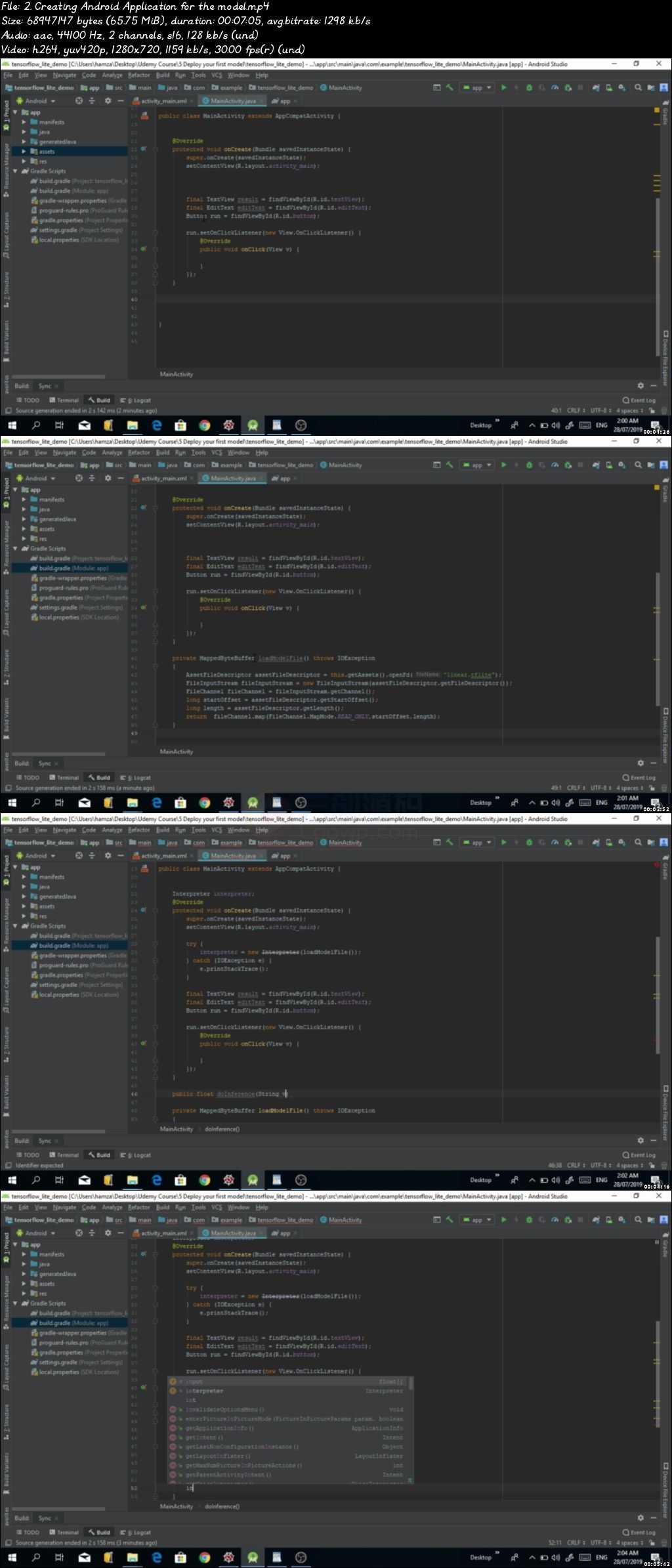Click doInference() breadcrumb in third frame

coord(222,1129)
